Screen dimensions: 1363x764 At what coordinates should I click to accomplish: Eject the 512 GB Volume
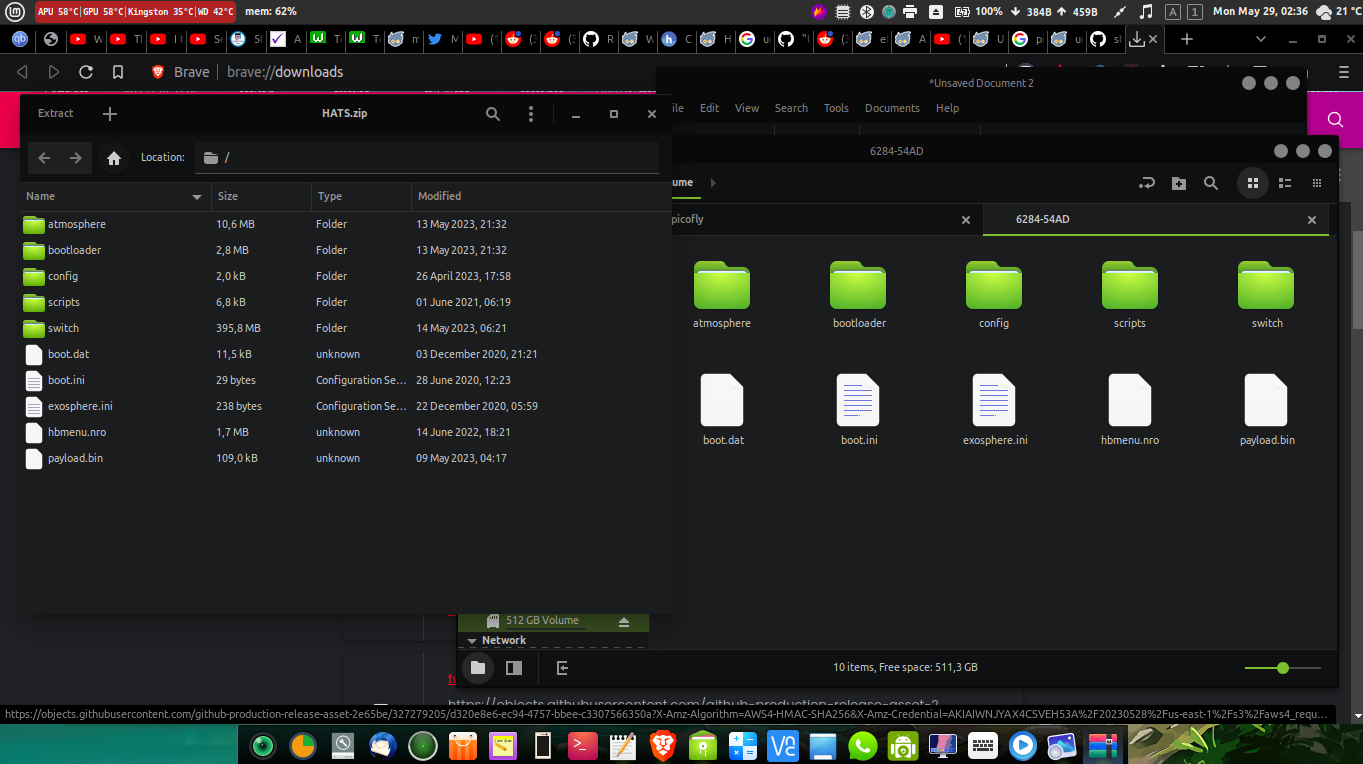pyautogui.click(x=624, y=621)
